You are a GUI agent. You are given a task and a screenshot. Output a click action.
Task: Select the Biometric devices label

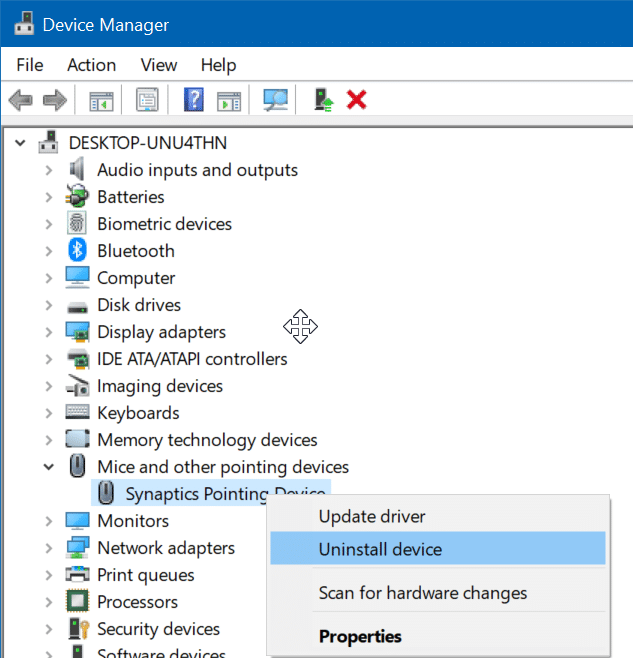(165, 224)
